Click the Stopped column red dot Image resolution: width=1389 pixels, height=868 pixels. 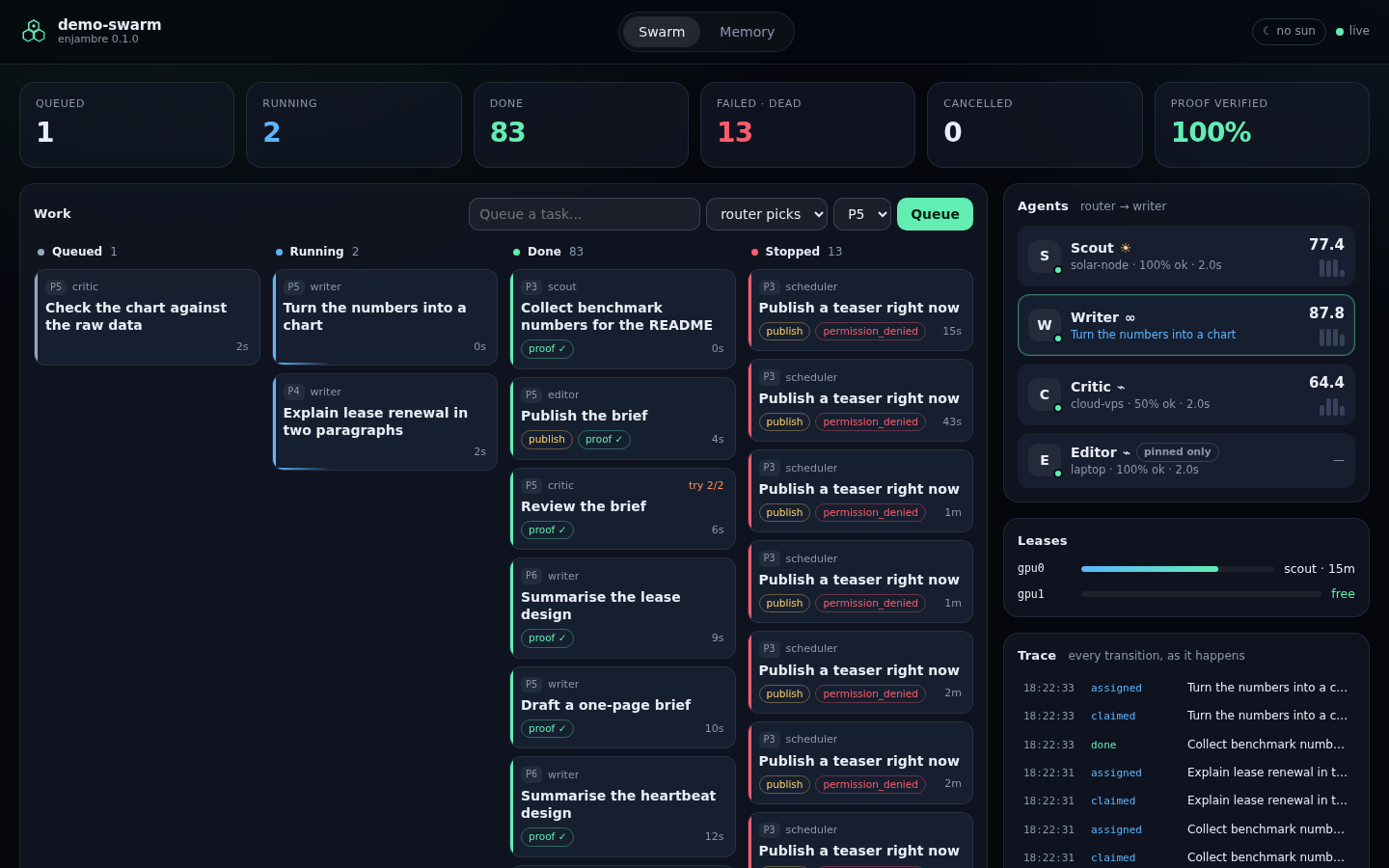754,252
